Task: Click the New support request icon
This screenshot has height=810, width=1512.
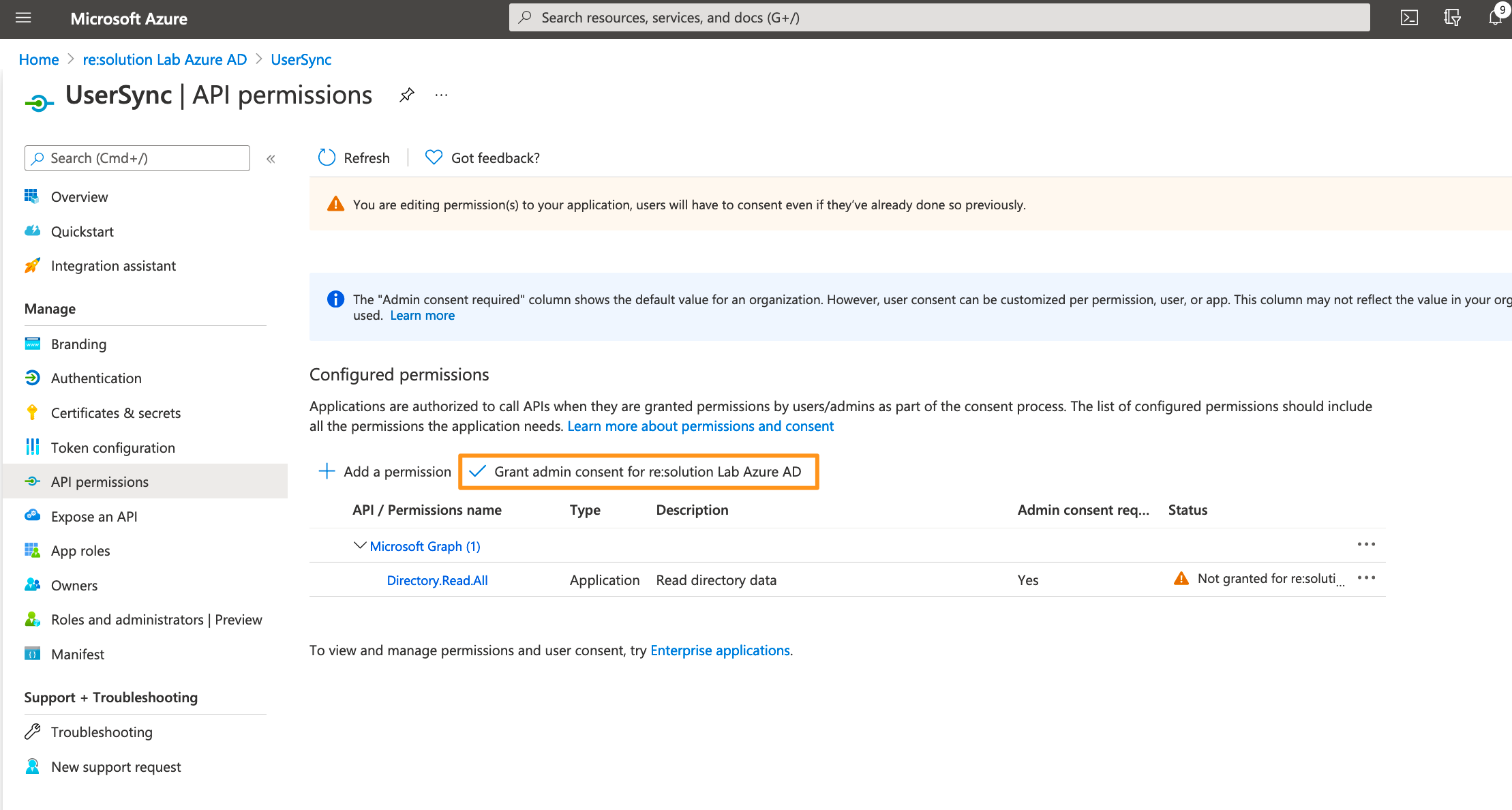Action: pyautogui.click(x=32, y=766)
